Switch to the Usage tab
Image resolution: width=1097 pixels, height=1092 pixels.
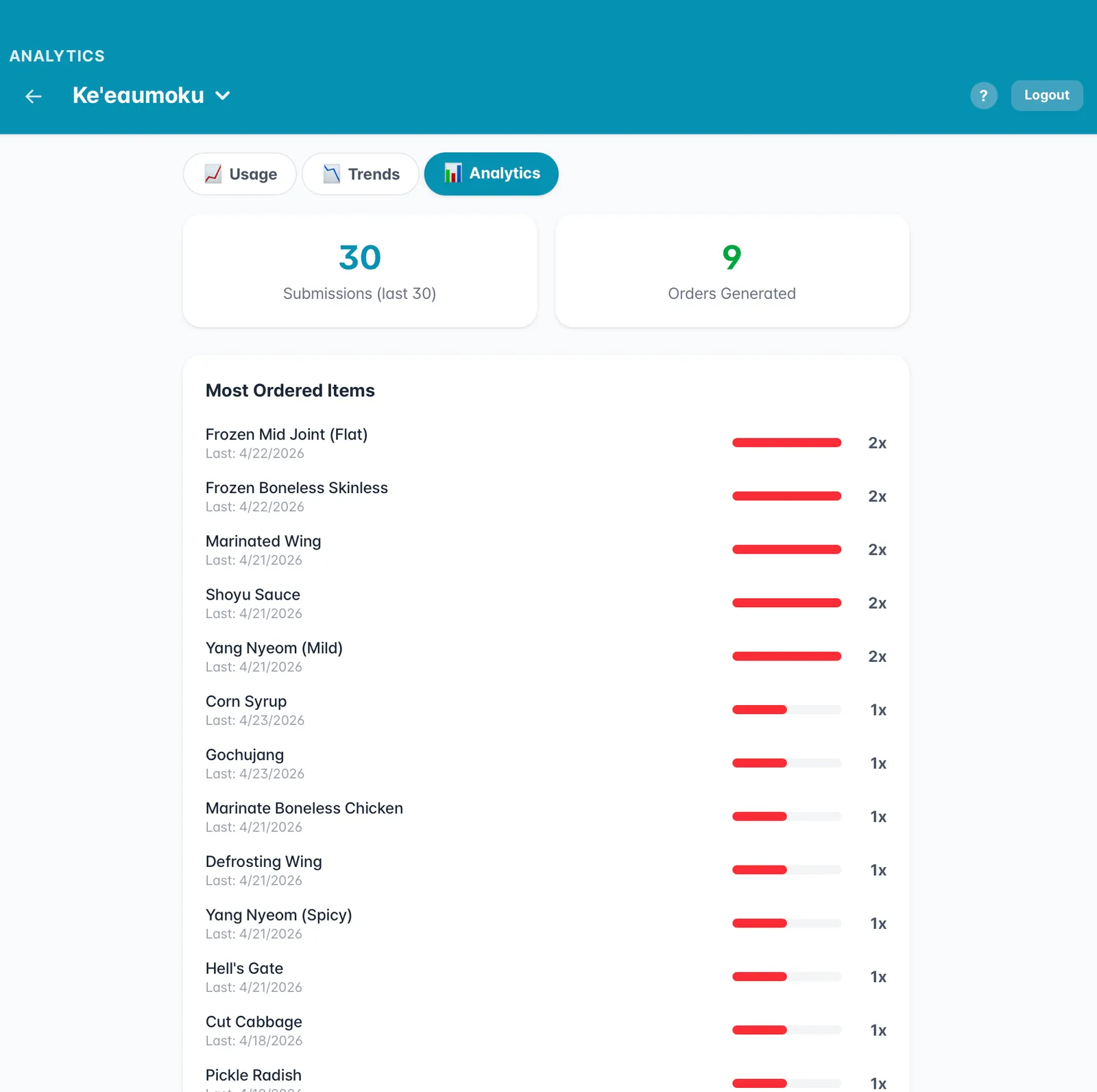[240, 174]
